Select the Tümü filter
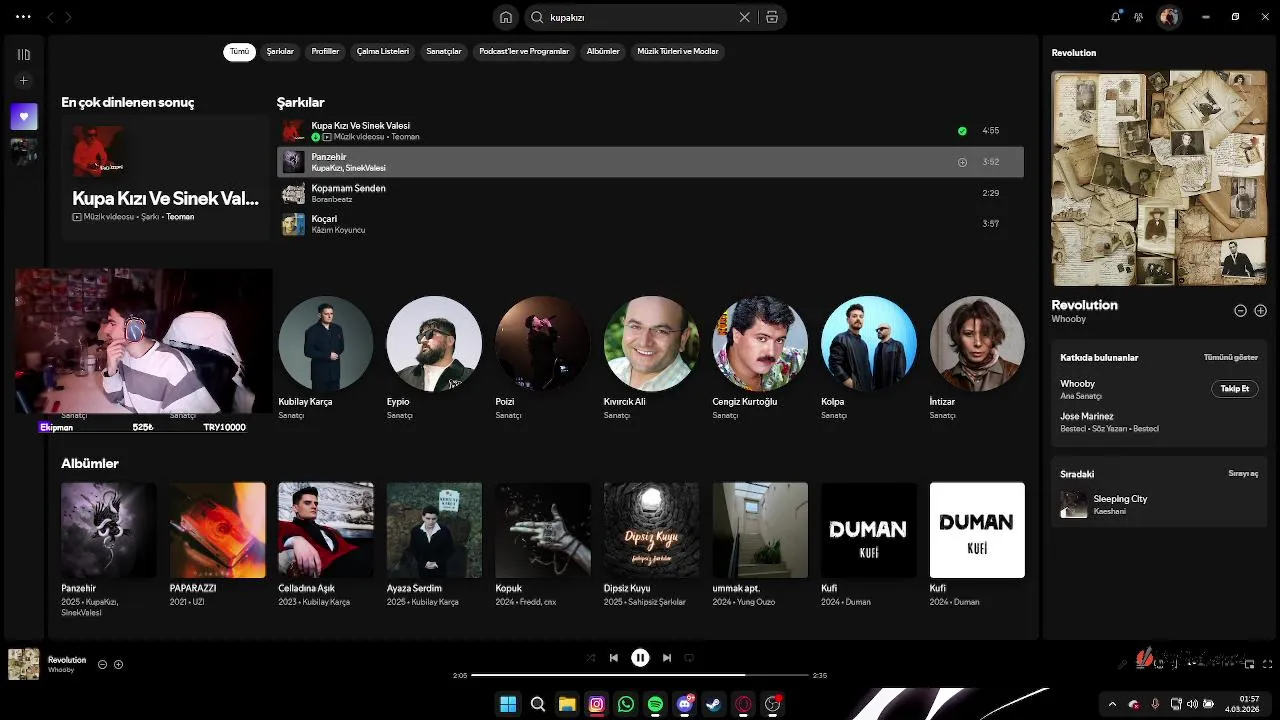Screen dimensions: 1280x720 (x=239, y=52)
